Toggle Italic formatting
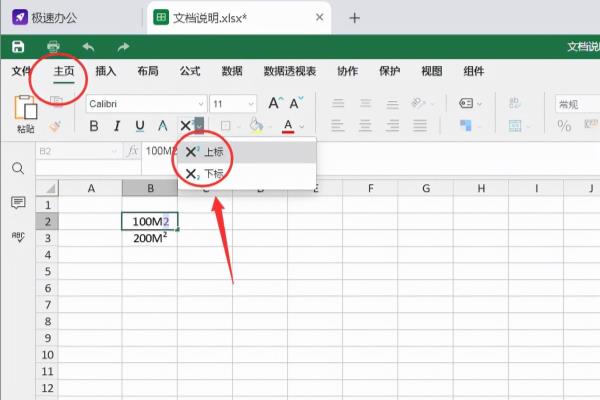Image resolution: width=600 pixels, height=400 pixels. pyautogui.click(x=117, y=126)
